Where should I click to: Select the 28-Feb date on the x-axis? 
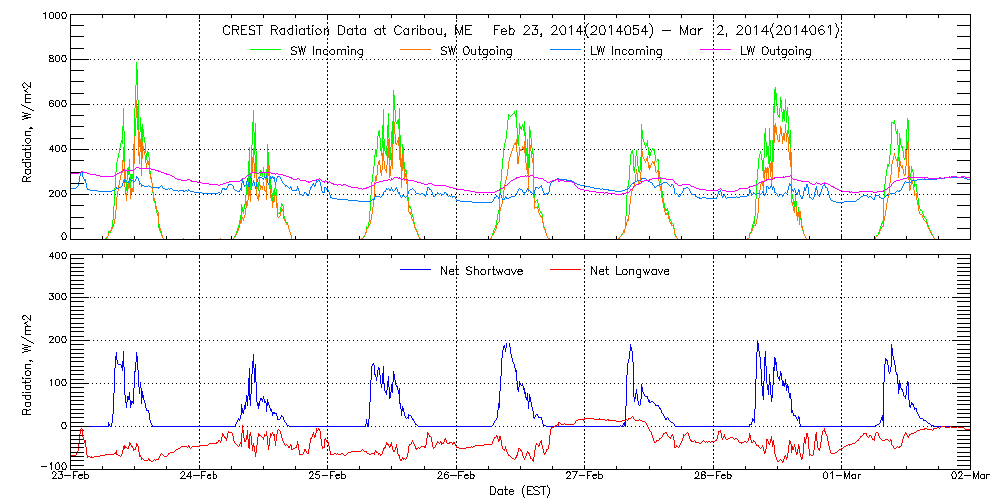pos(714,476)
